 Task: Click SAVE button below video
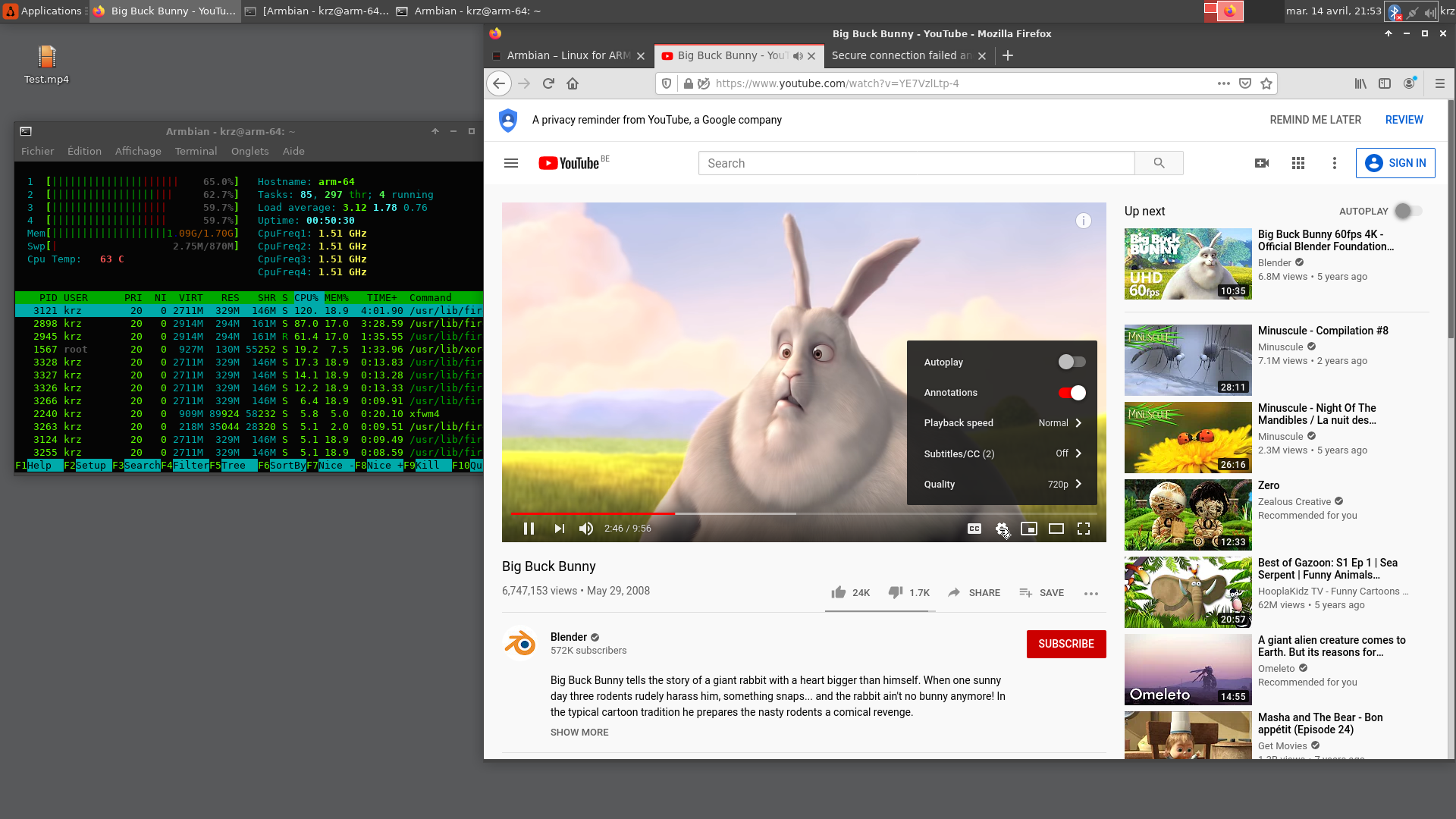click(1041, 592)
